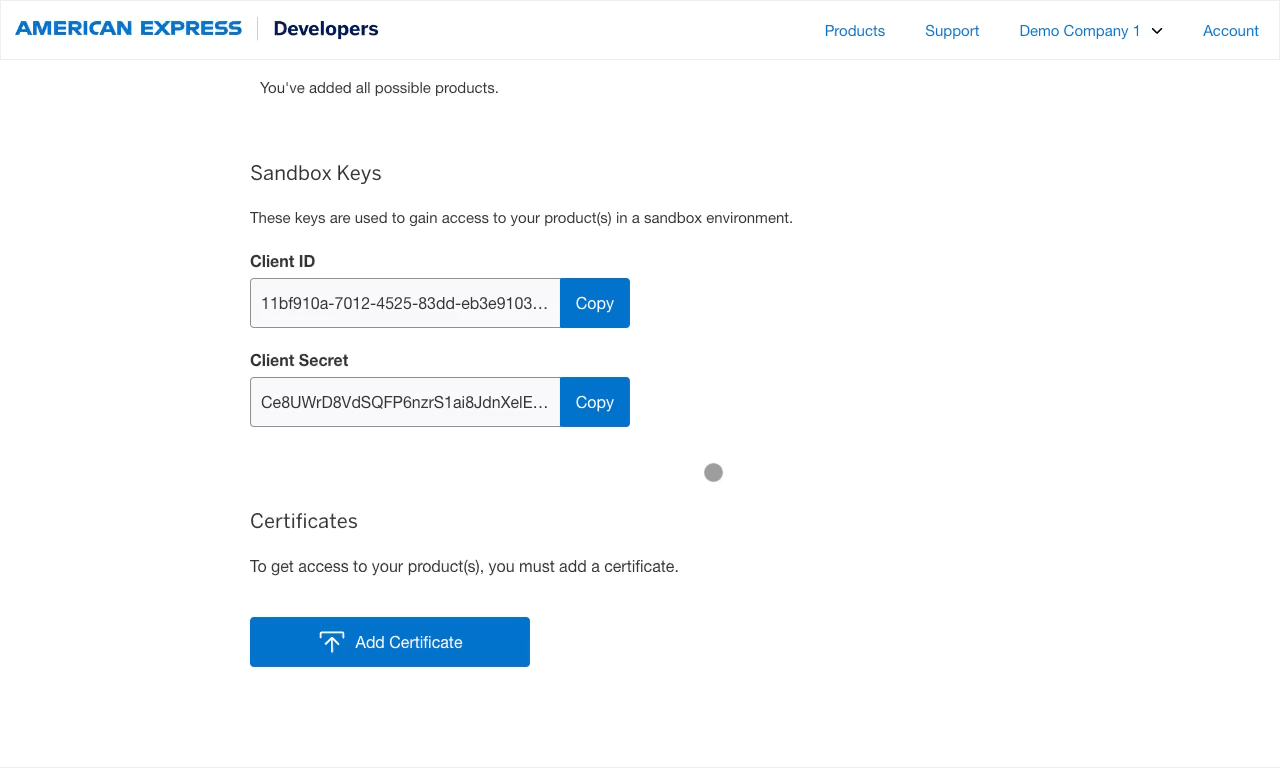Click the Developers header label

pos(326,28)
